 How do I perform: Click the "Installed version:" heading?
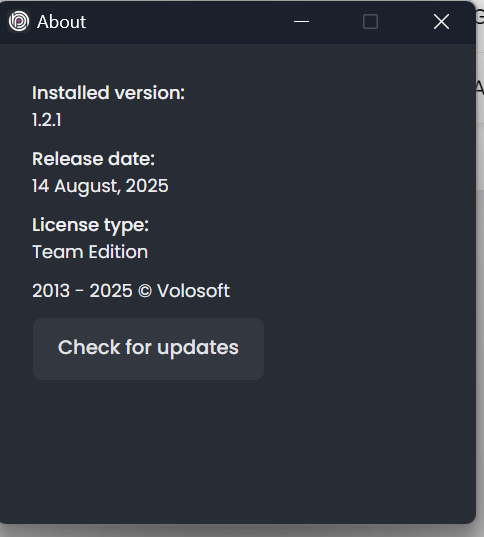pyautogui.click(x=108, y=93)
